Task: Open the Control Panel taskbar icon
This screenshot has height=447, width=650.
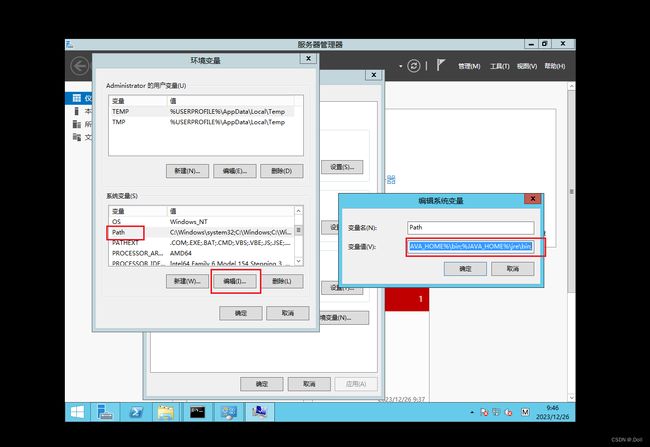Action: [228, 412]
